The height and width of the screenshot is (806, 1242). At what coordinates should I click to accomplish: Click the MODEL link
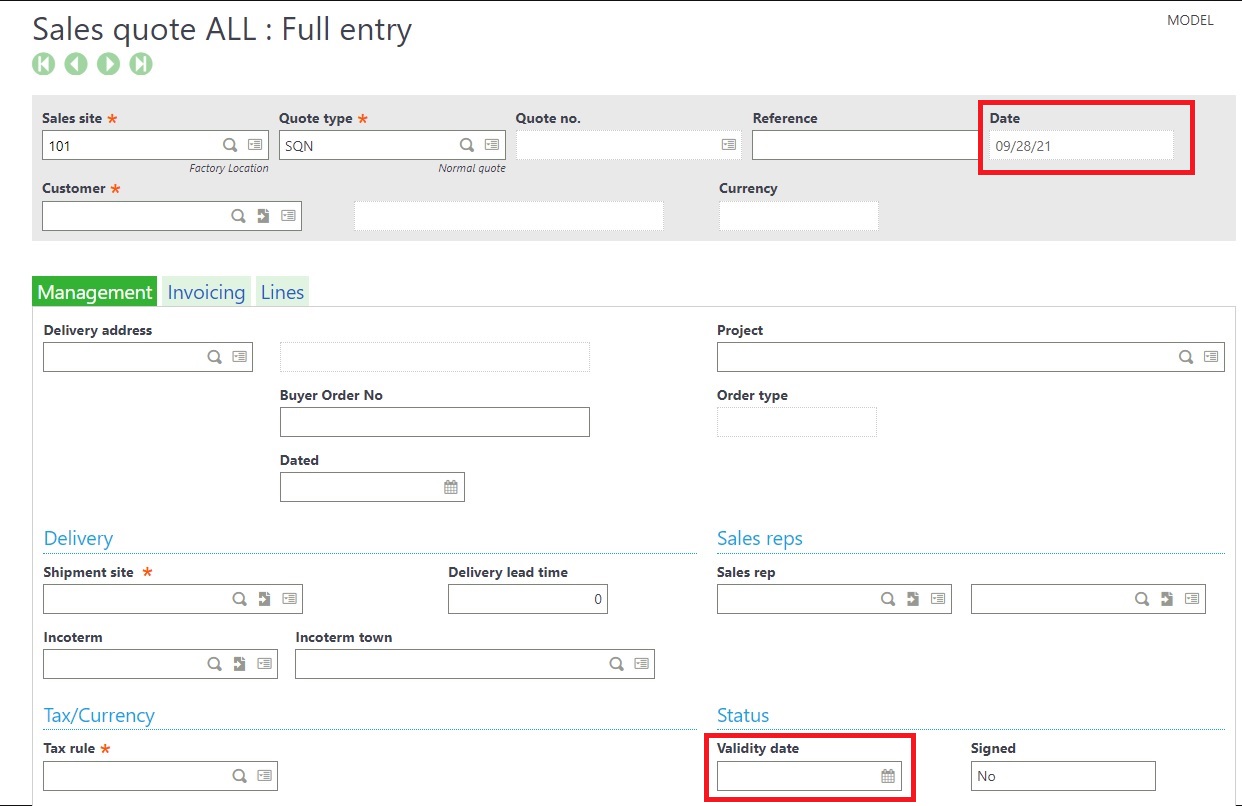pyautogui.click(x=1190, y=20)
